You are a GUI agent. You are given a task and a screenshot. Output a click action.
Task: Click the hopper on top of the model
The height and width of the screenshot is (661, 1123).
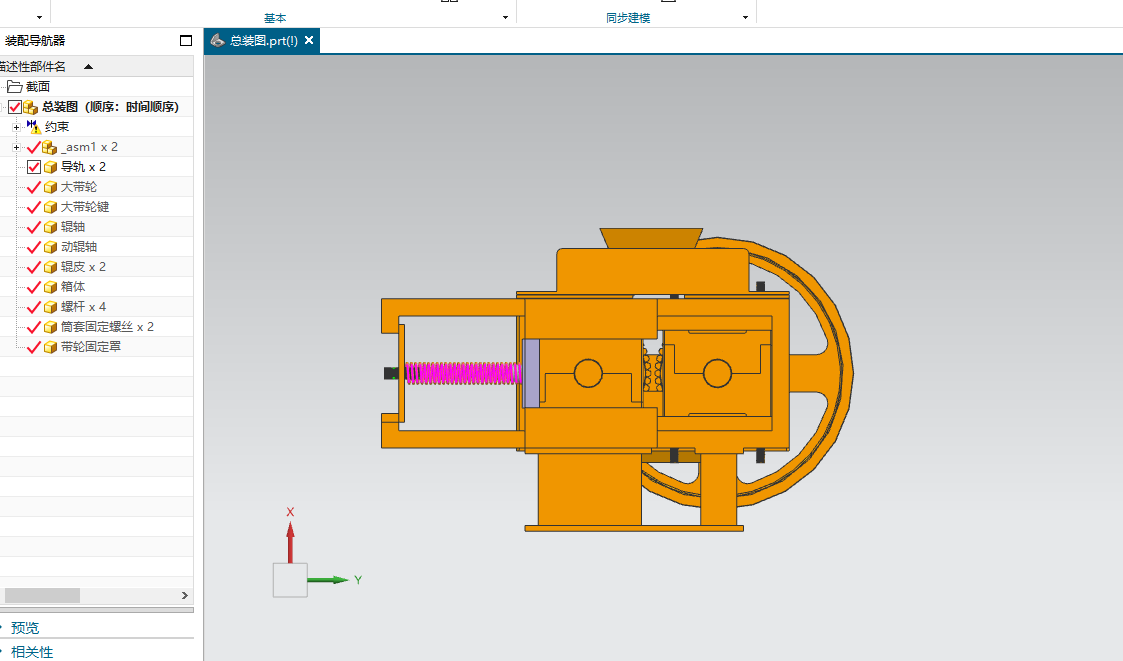point(650,238)
